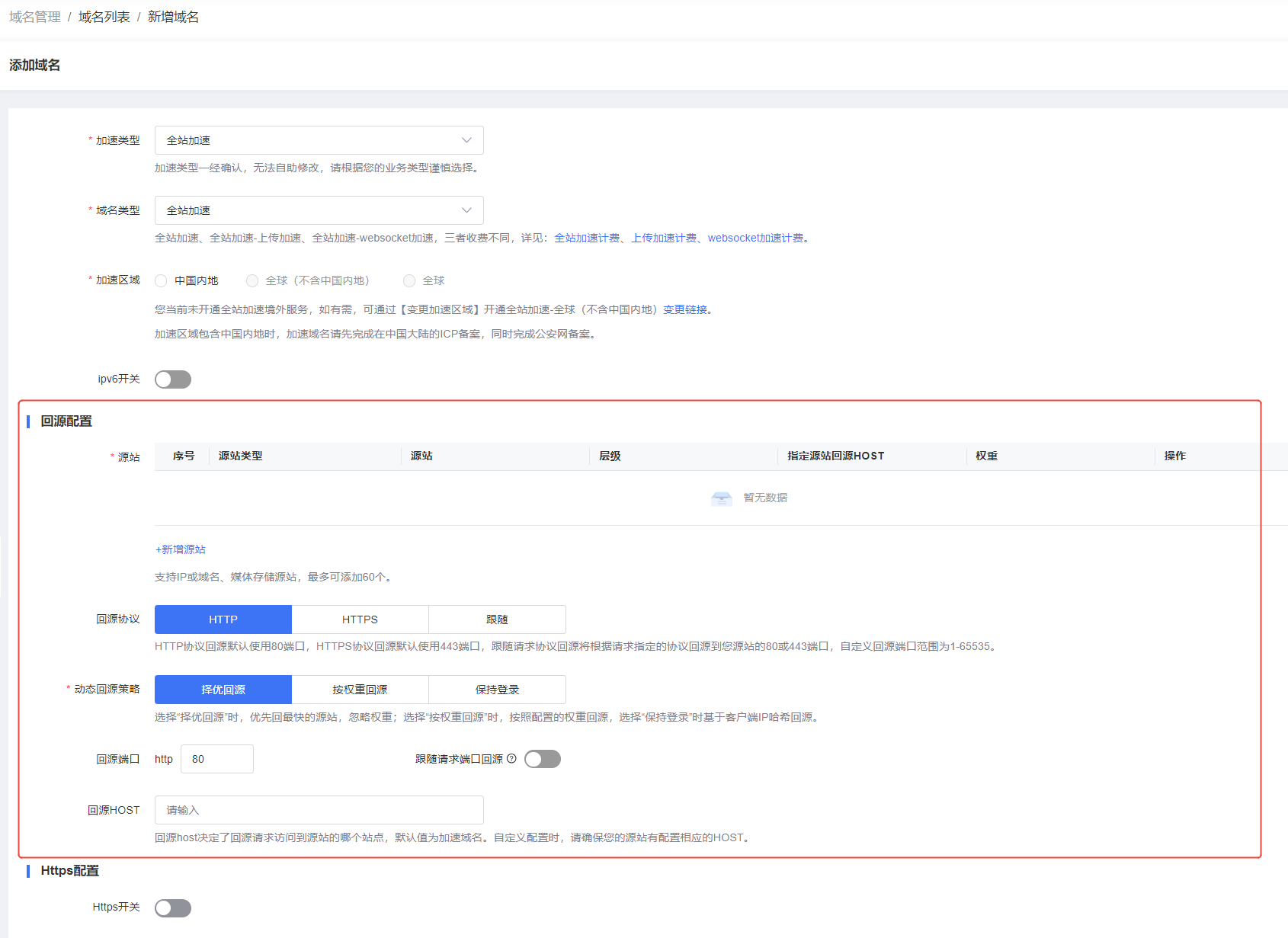Viewport: 1288px width, 938px height.
Task: Choose 按权重回源 strategy
Action: click(360, 690)
